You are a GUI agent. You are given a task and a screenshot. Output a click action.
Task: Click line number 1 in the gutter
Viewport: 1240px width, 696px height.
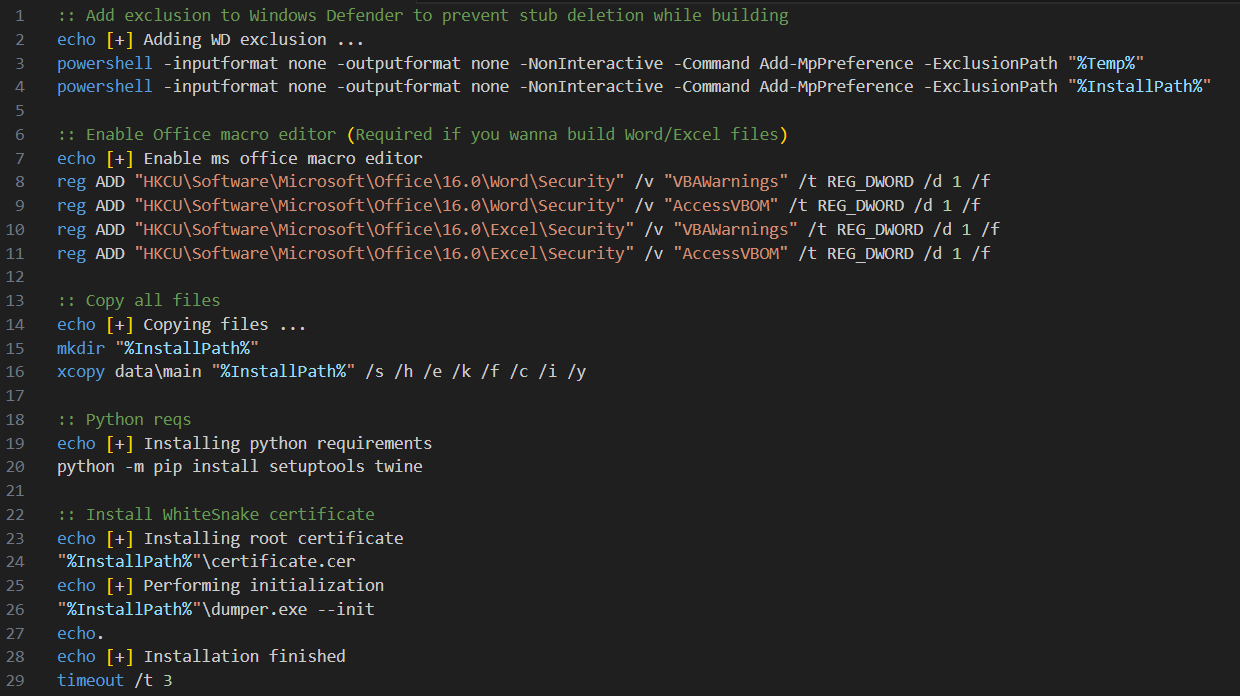[19, 16]
